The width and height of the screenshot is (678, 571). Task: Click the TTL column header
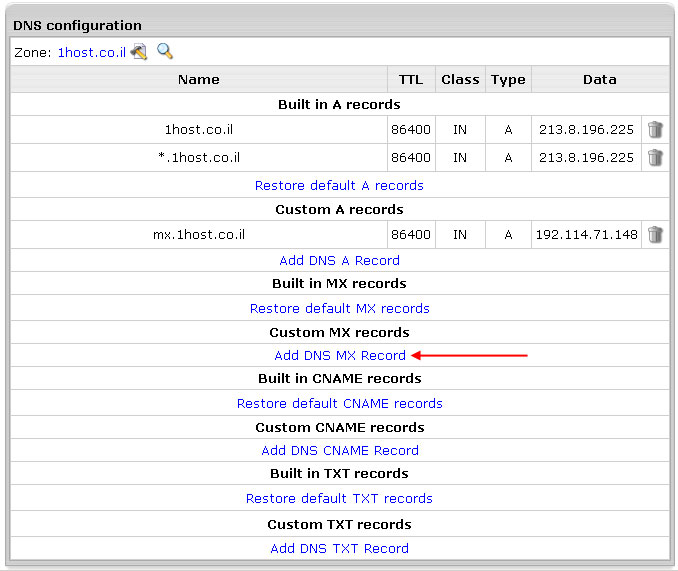pos(410,79)
